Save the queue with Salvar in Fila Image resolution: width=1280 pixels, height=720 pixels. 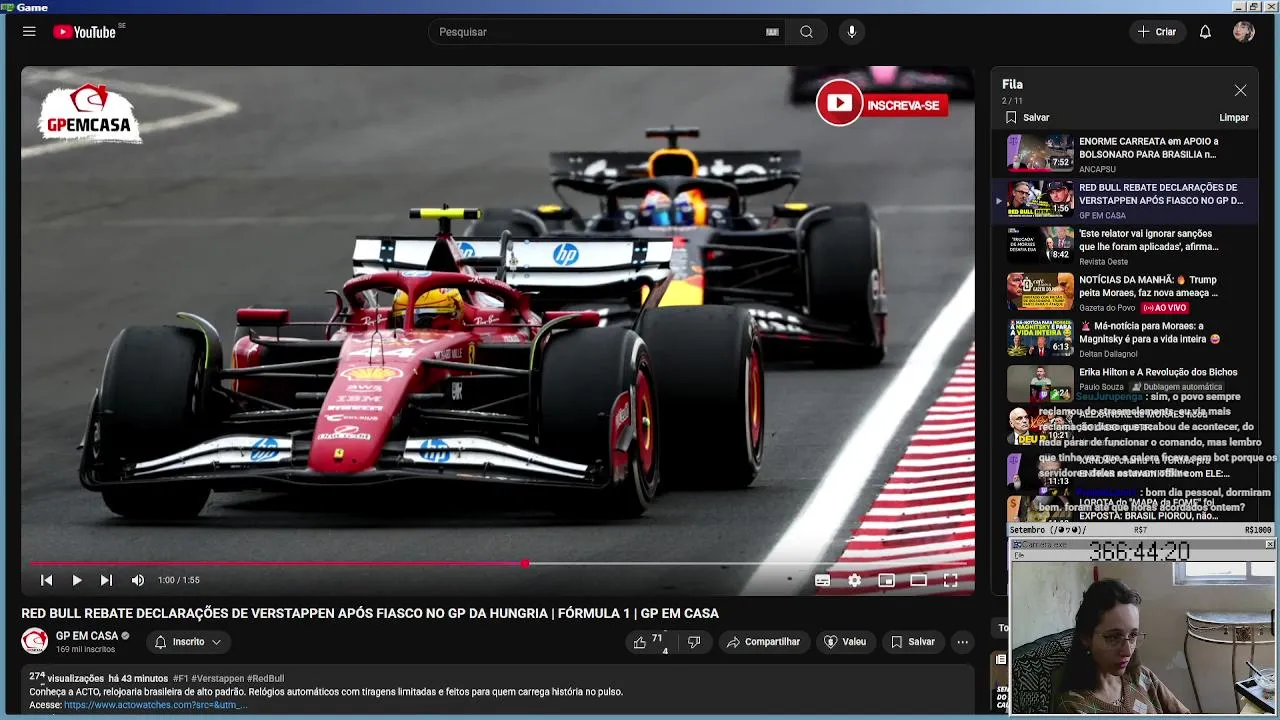click(1027, 117)
